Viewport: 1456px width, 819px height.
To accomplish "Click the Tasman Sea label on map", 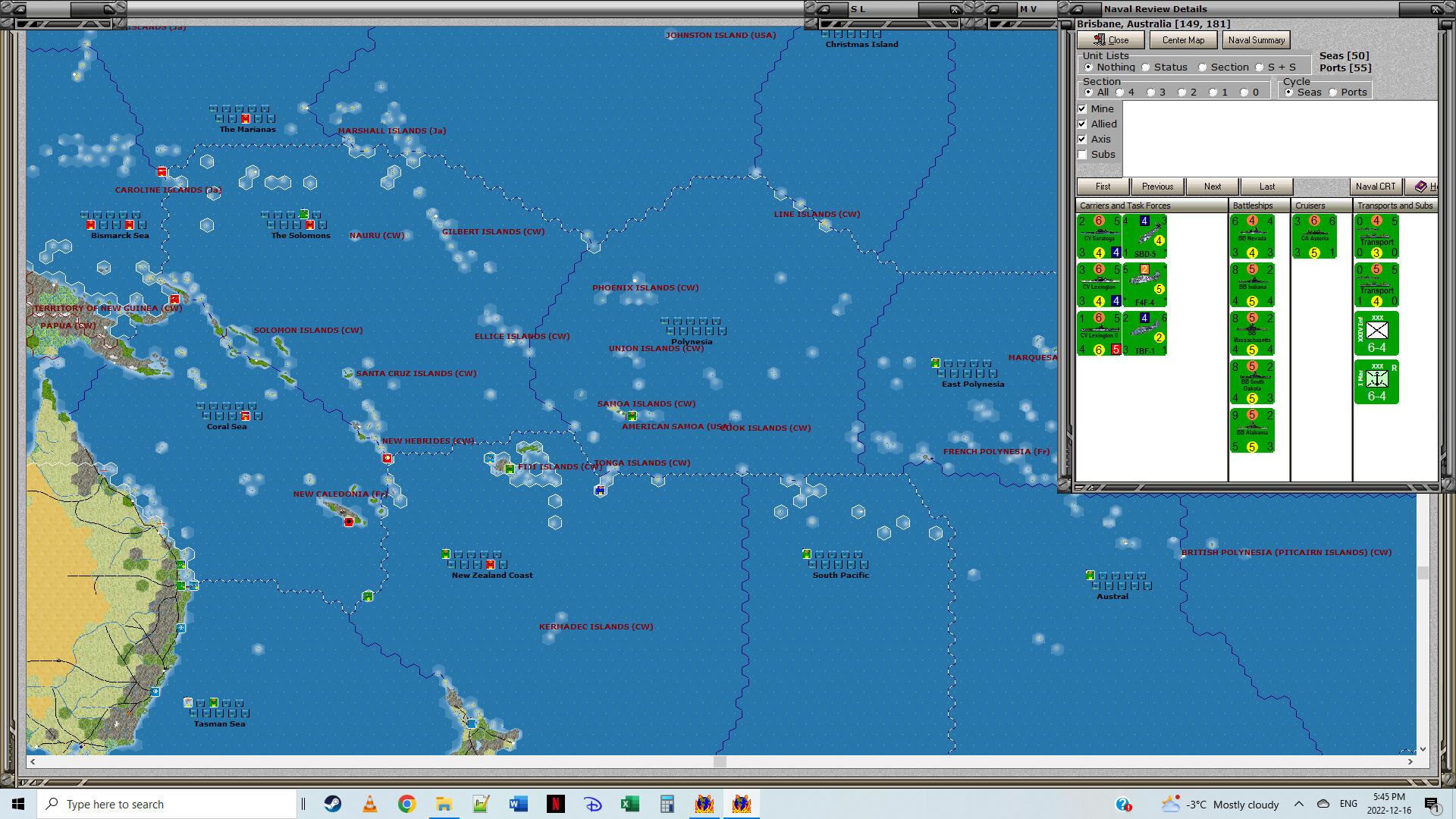I will click(x=219, y=724).
